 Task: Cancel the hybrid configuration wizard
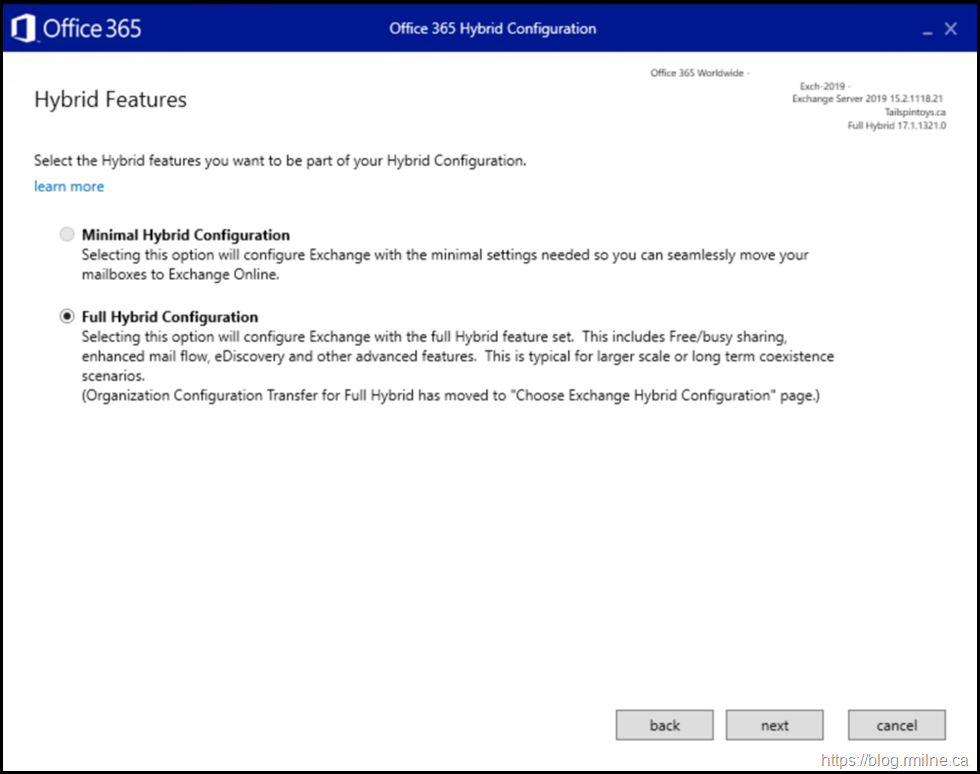(896, 725)
